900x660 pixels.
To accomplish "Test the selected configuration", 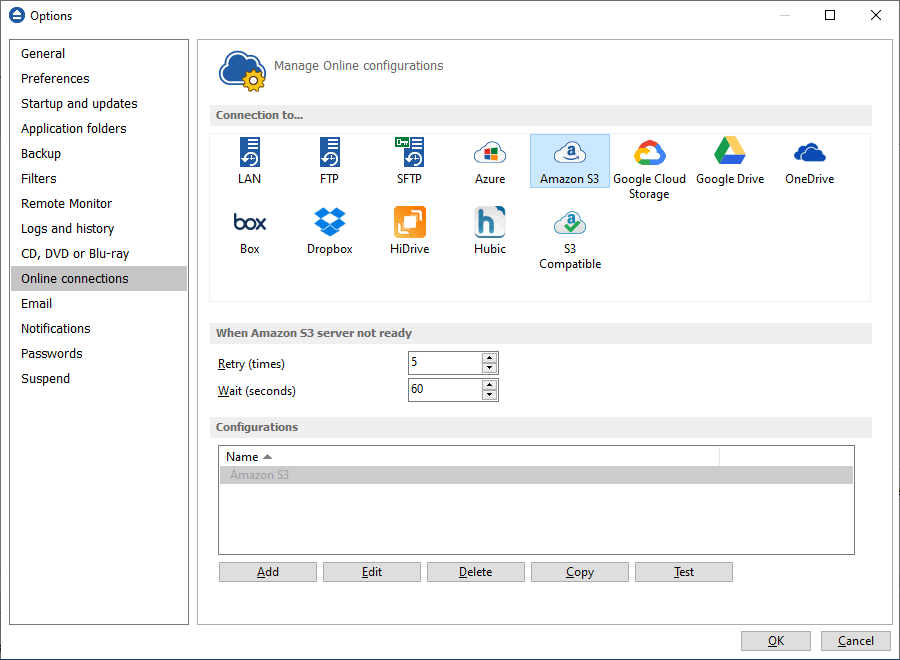I will pyautogui.click(x=684, y=572).
